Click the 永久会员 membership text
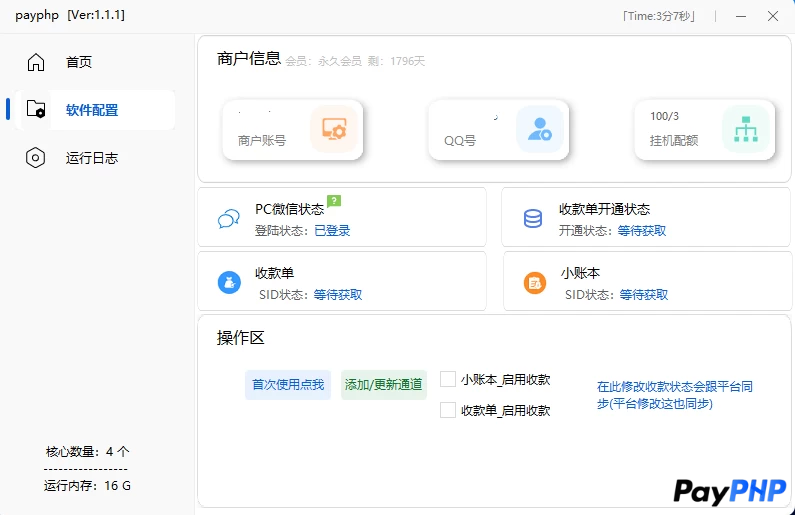The height and width of the screenshot is (515, 795). pos(340,61)
